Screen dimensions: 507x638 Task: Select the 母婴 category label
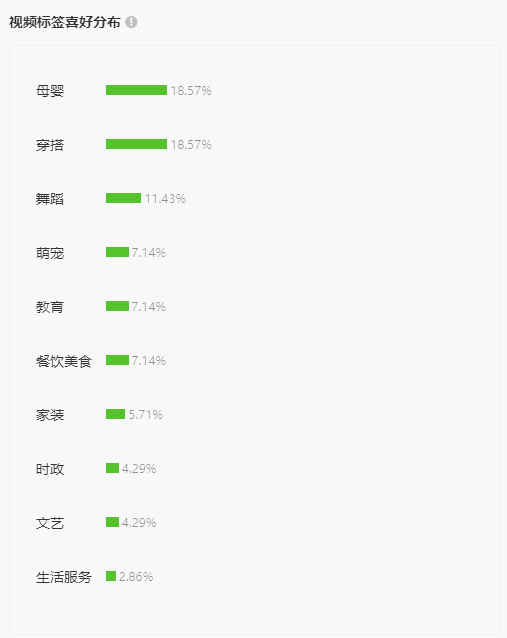click(50, 90)
